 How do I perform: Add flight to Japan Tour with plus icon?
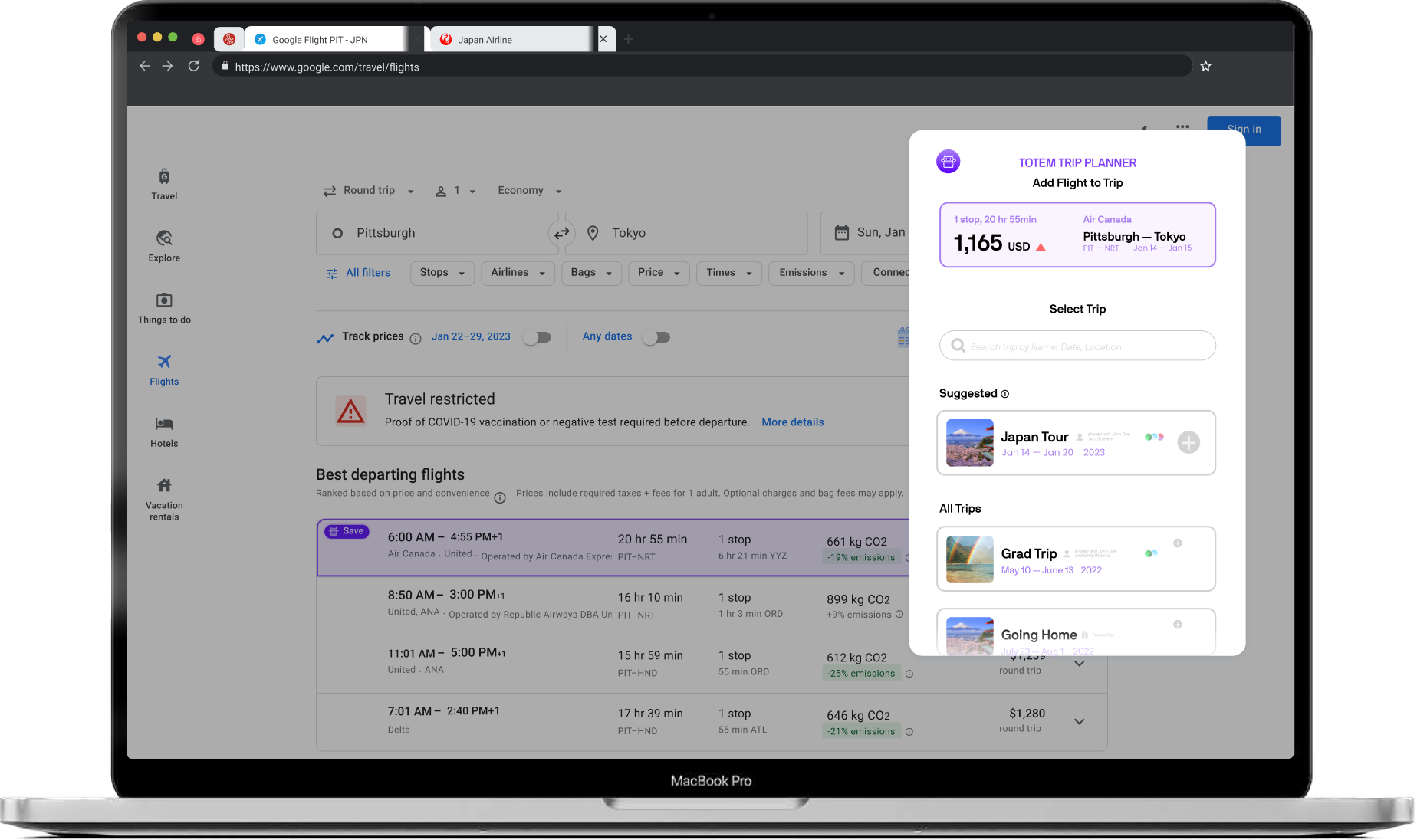click(x=1189, y=442)
